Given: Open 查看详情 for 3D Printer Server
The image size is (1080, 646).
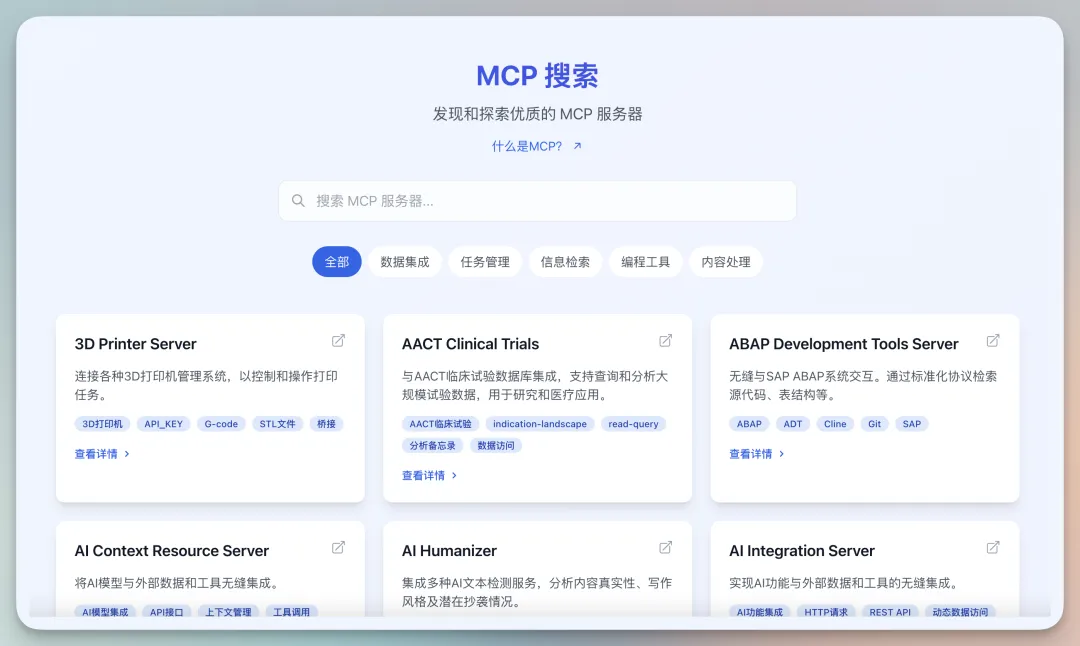Looking at the screenshot, I should (102, 454).
